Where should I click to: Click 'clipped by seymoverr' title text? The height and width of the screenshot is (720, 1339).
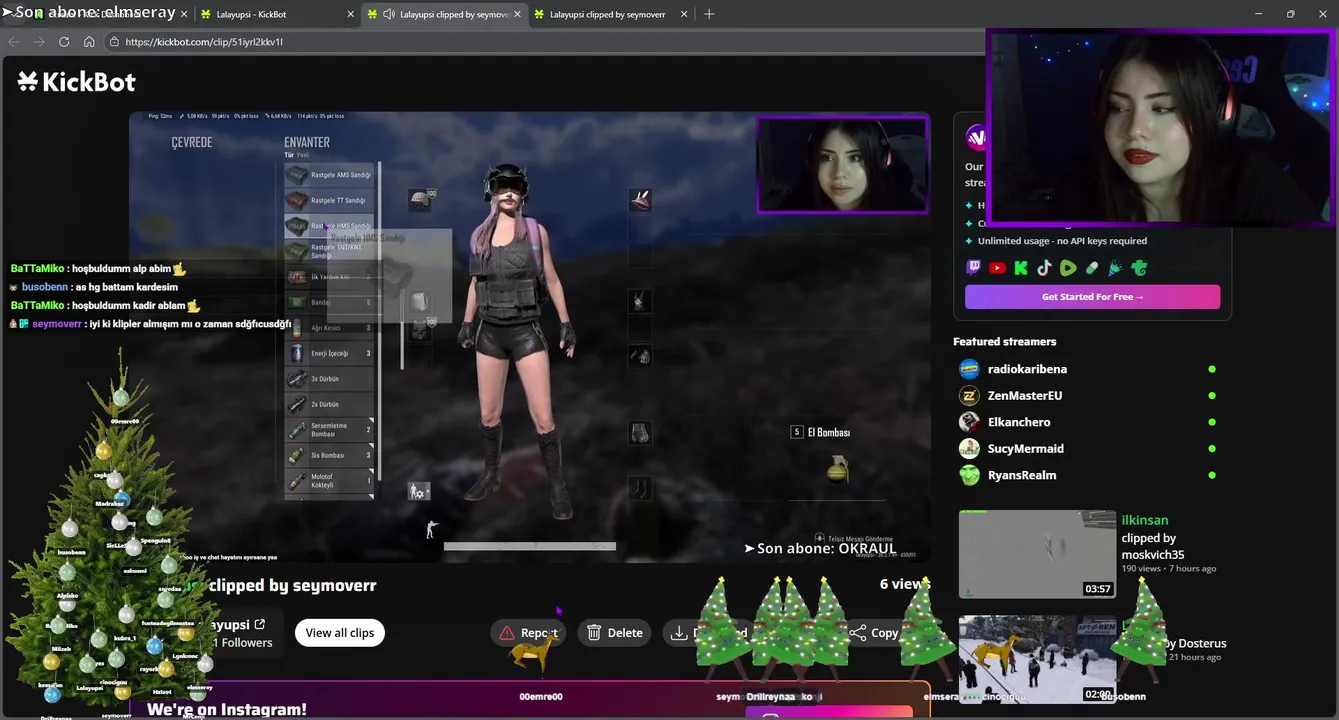[293, 586]
